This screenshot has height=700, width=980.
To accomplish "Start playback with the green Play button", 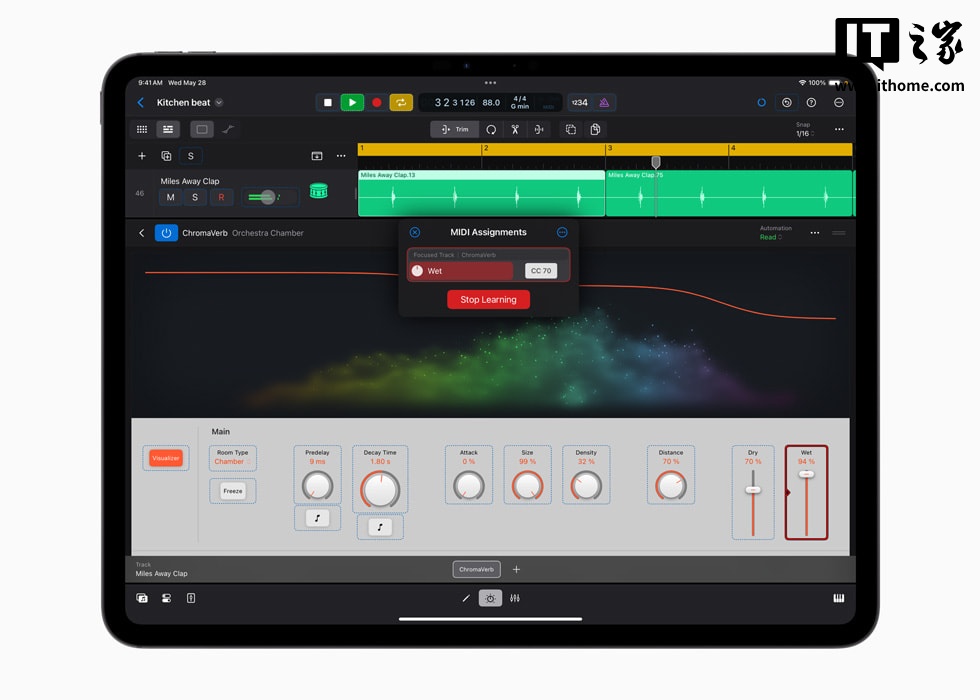I will click(352, 102).
